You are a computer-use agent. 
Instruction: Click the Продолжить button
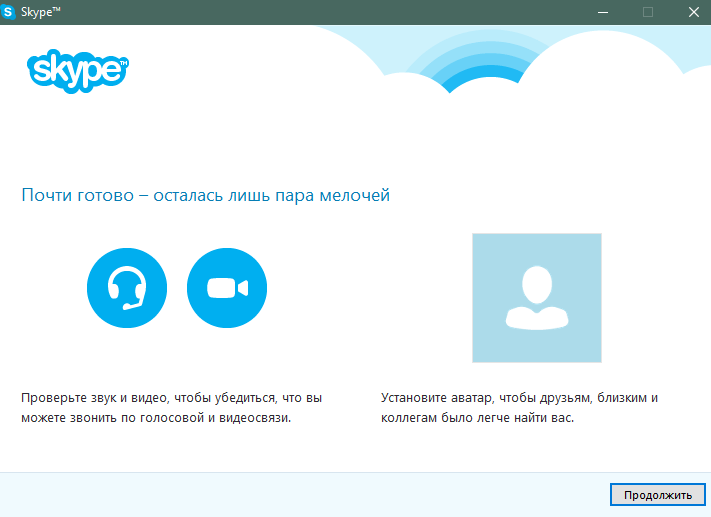tap(657, 495)
